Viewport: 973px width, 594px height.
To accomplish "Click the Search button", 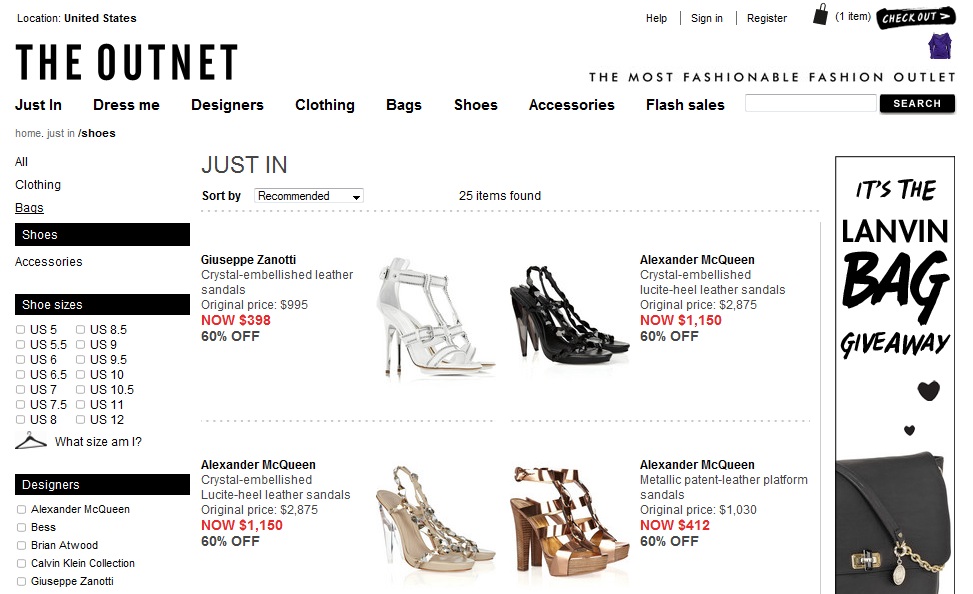I will 917,104.
